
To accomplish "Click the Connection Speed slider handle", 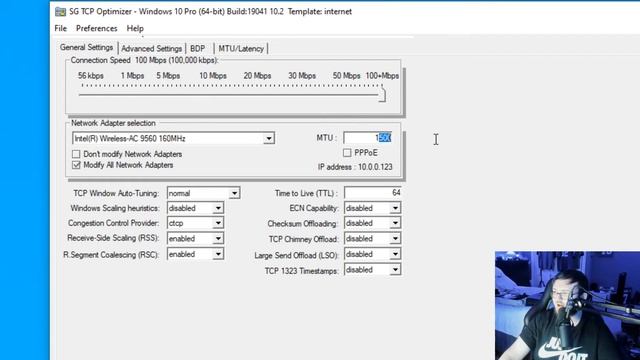I will (382, 95).
